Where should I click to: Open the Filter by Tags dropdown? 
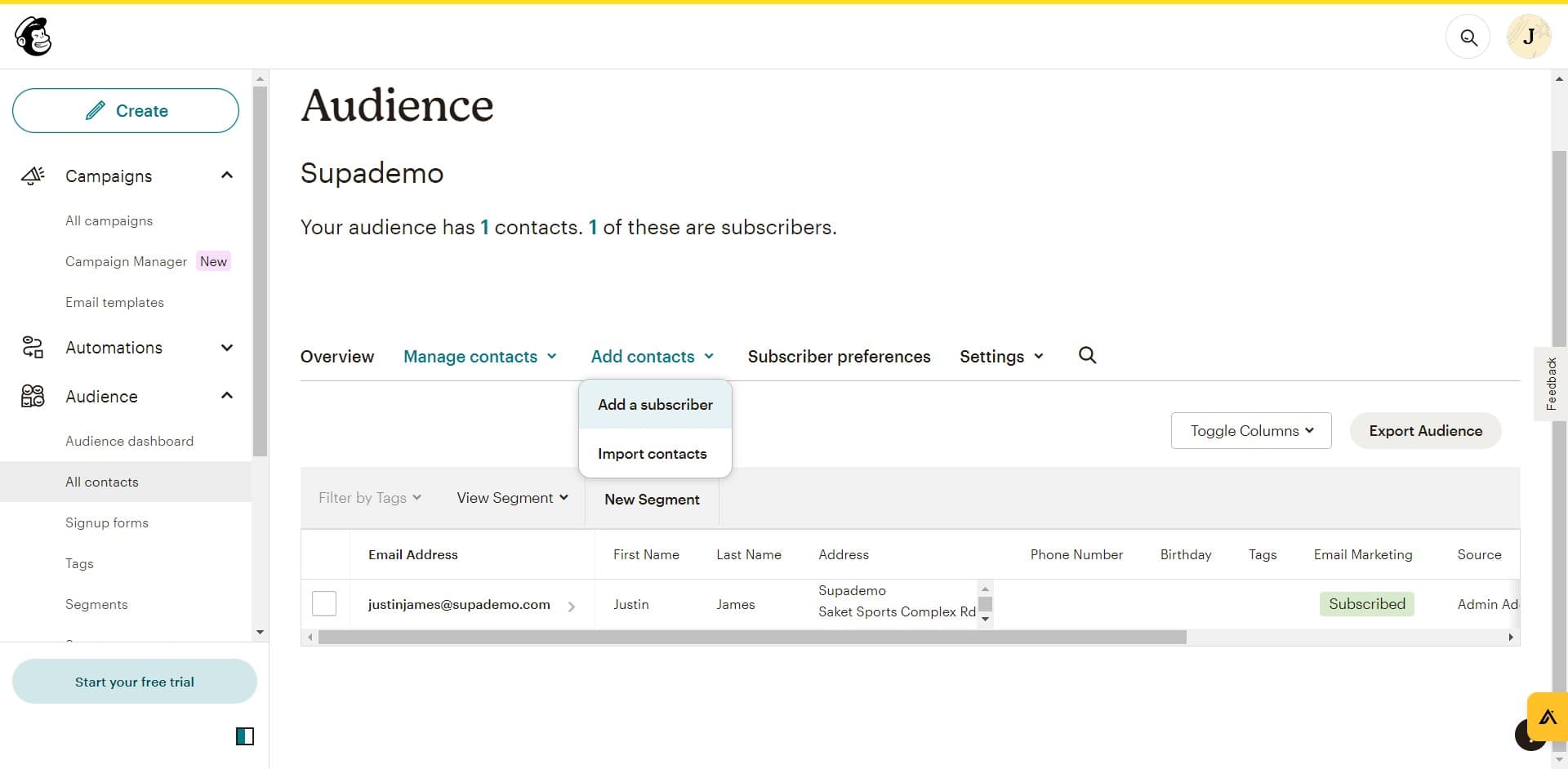coord(369,497)
